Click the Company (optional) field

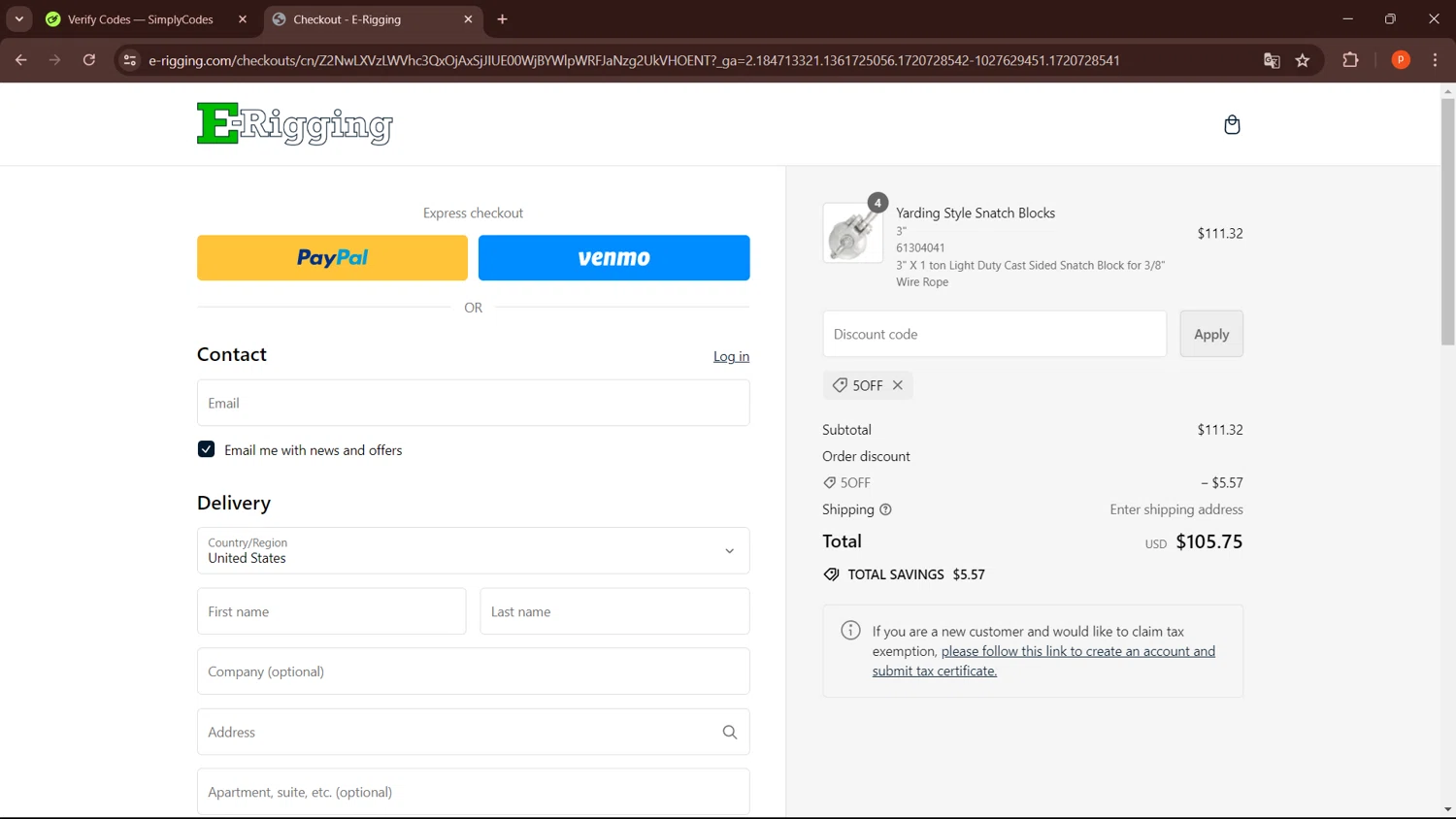474,672
